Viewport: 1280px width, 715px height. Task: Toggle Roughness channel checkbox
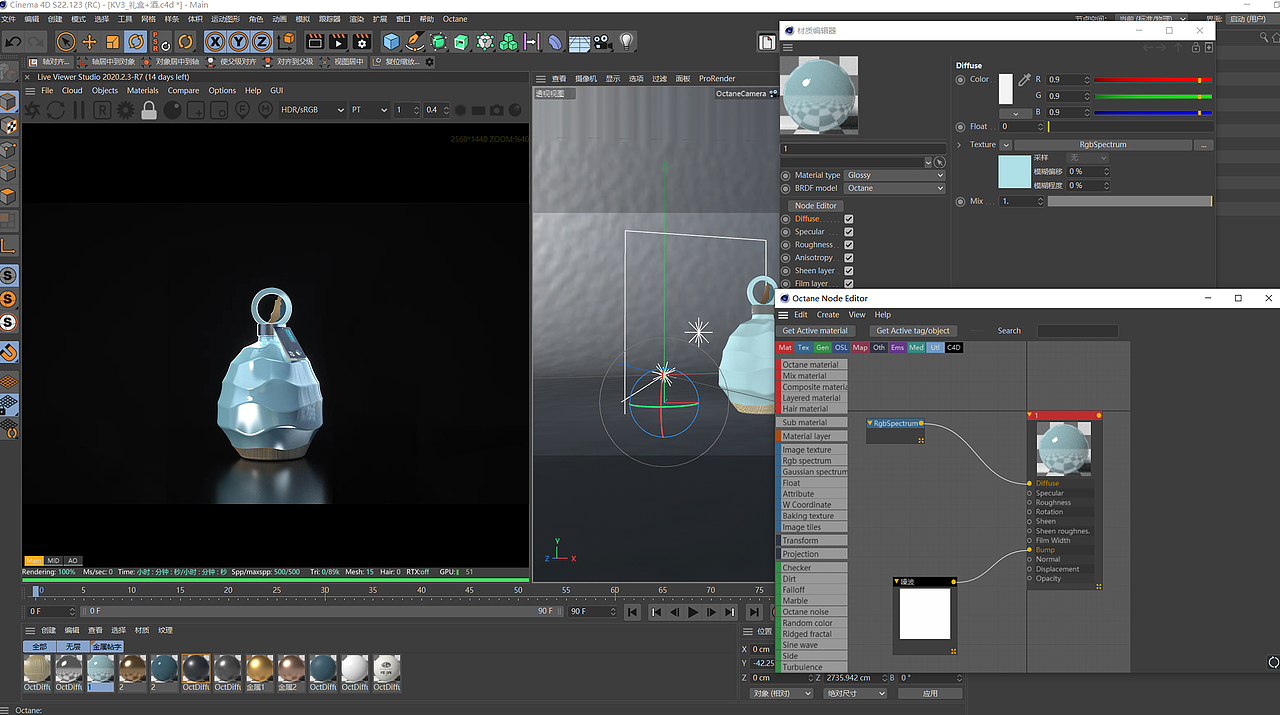coord(849,245)
